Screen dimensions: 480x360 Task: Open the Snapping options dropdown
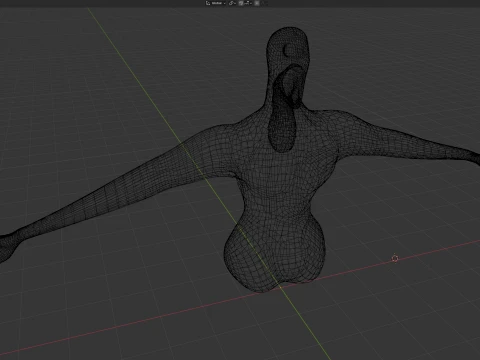(x=248, y=3)
